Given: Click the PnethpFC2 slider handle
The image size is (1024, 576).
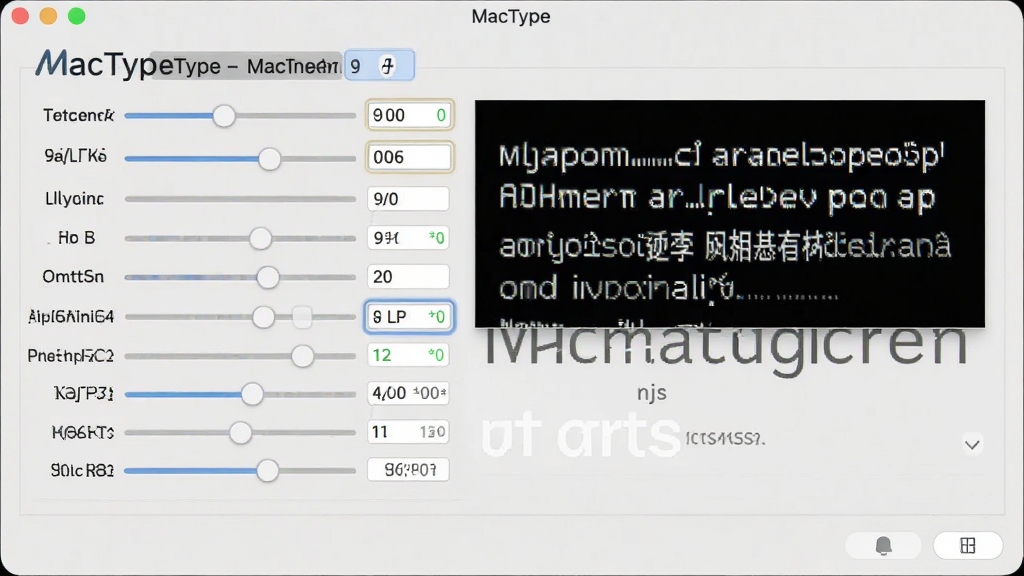Looking at the screenshot, I should [x=302, y=356].
